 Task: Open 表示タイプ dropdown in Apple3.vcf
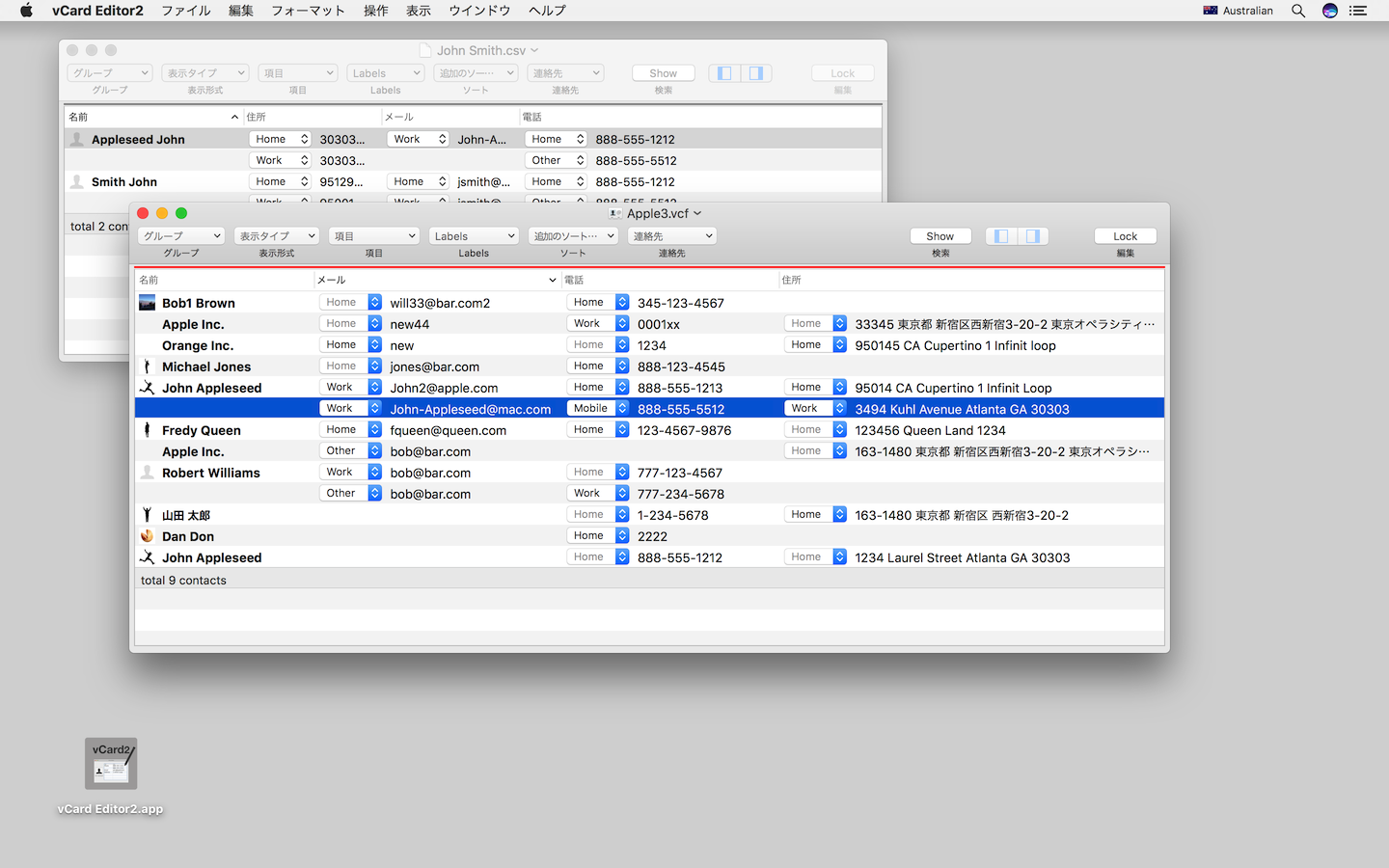[x=276, y=236]
